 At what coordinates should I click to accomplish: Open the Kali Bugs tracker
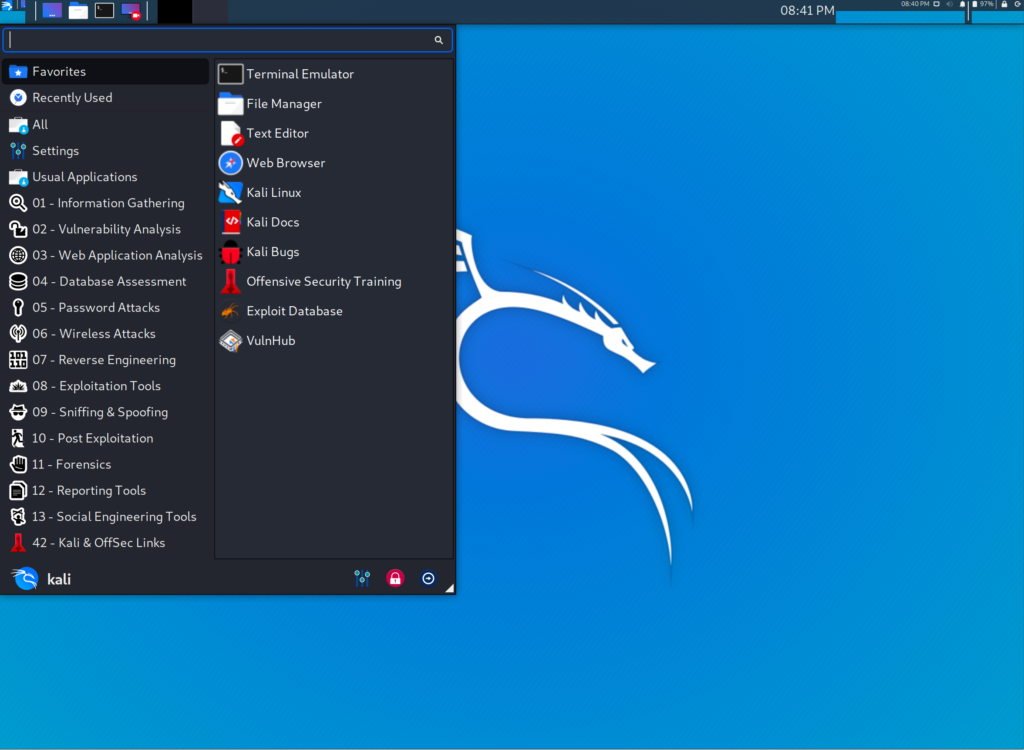point(334,252)
